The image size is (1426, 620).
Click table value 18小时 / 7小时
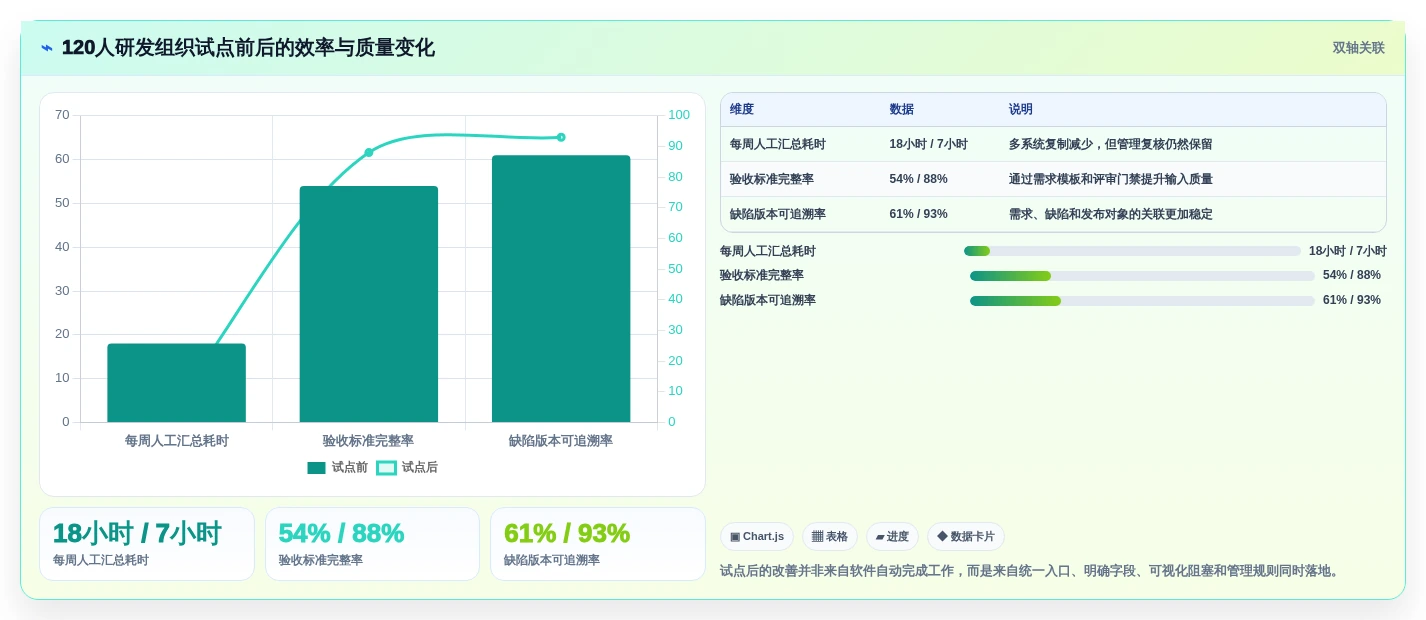tap(928, 144)
